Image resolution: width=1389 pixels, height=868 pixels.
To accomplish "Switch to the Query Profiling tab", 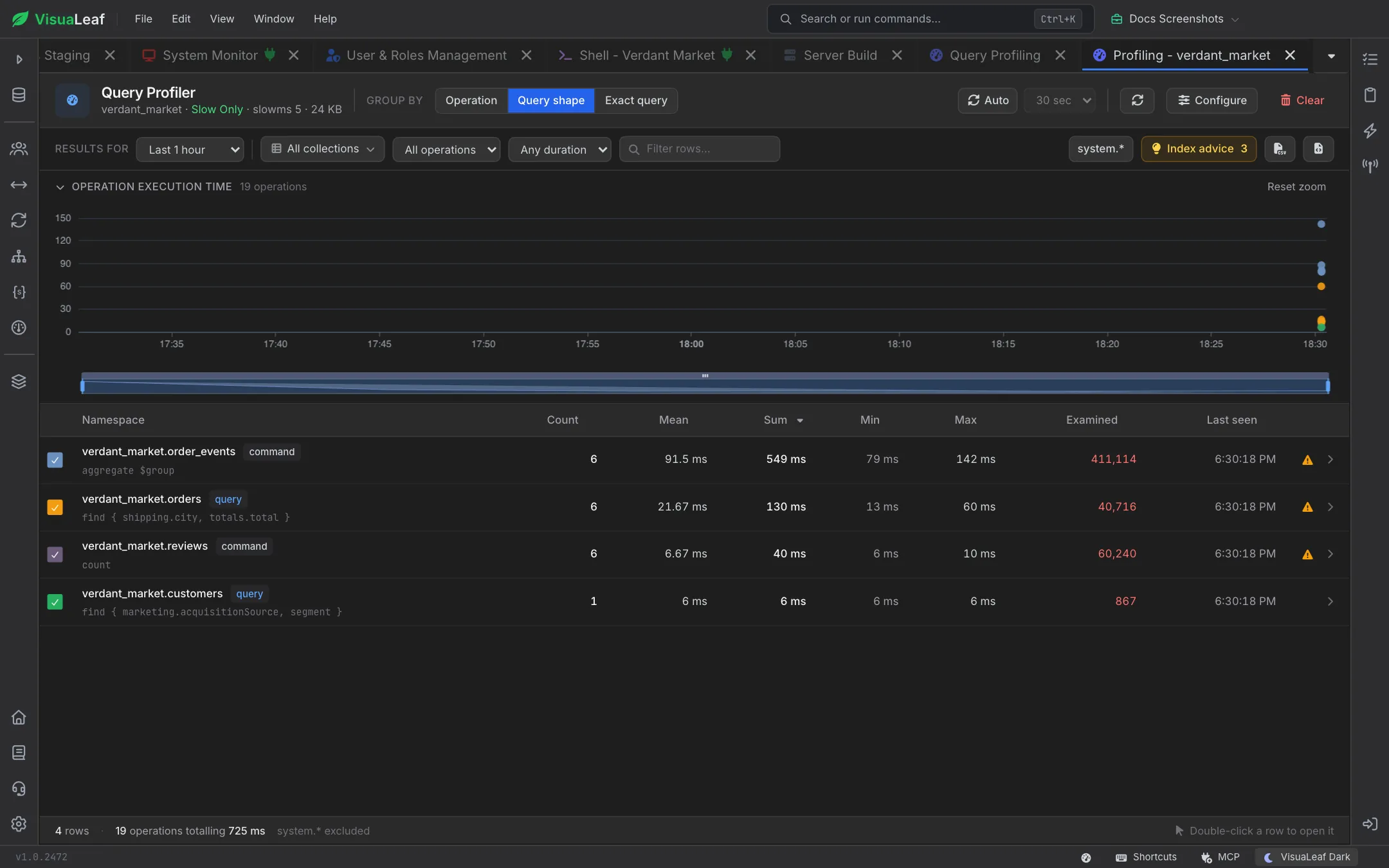I will 994,55.
